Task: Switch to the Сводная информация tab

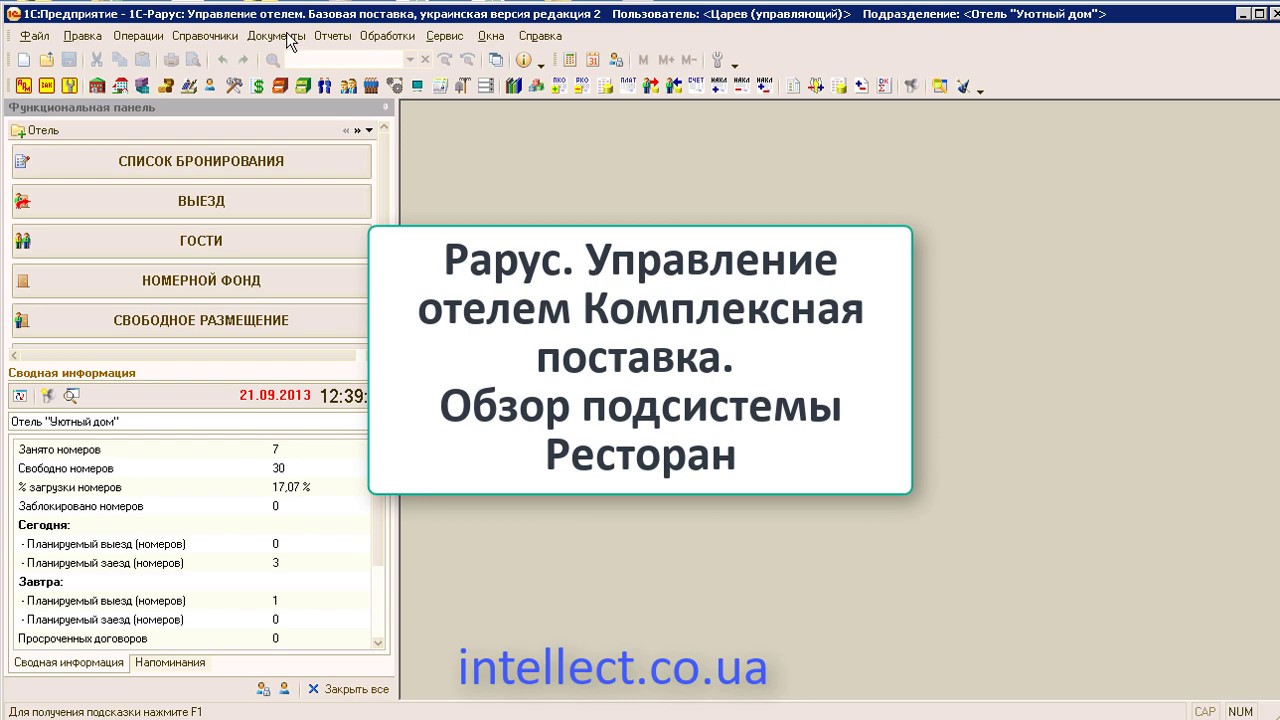Action: click(69, 662)
